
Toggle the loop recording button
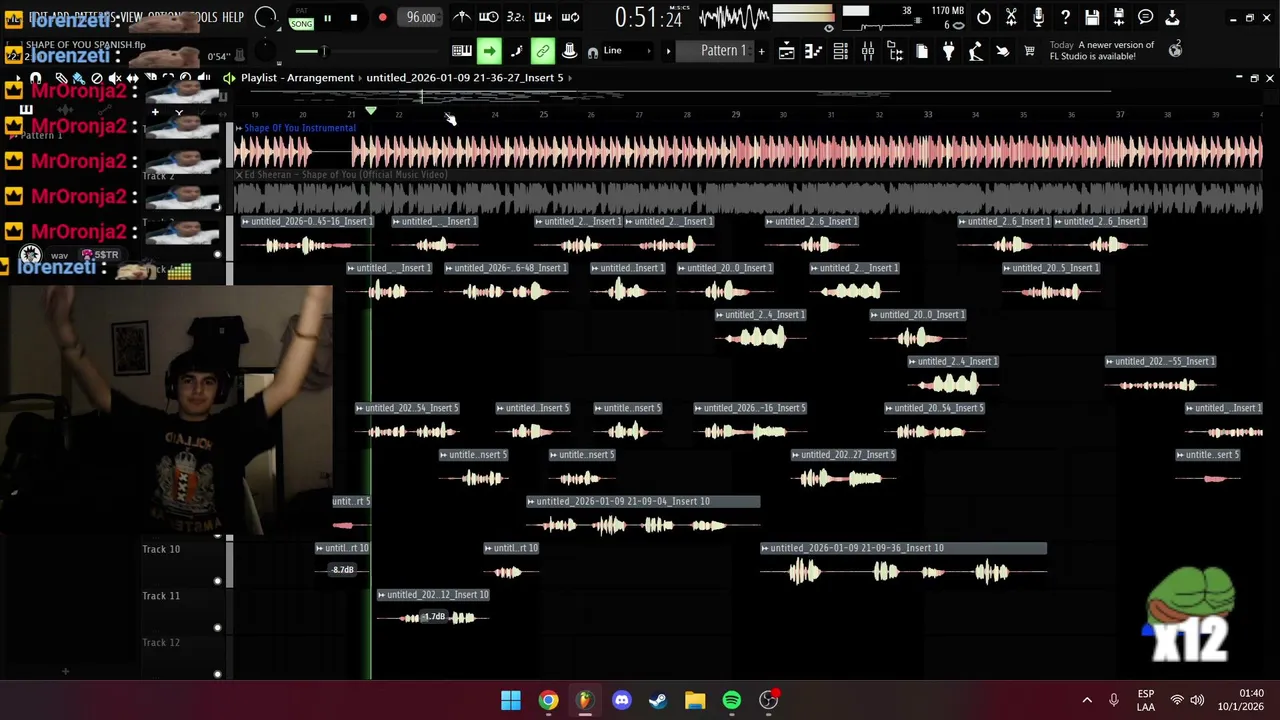point(571,17)
